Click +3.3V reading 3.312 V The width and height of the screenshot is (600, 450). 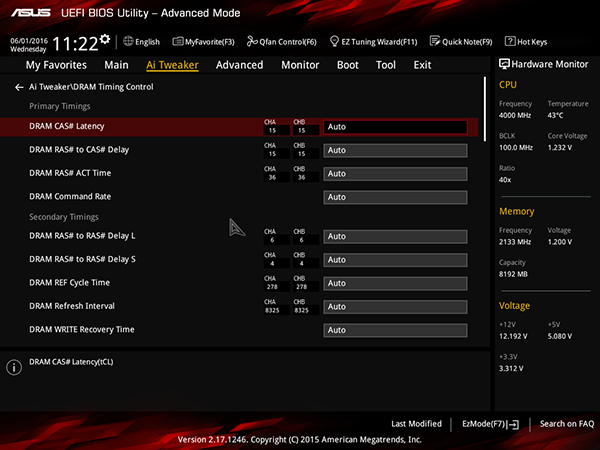[511, 368]
